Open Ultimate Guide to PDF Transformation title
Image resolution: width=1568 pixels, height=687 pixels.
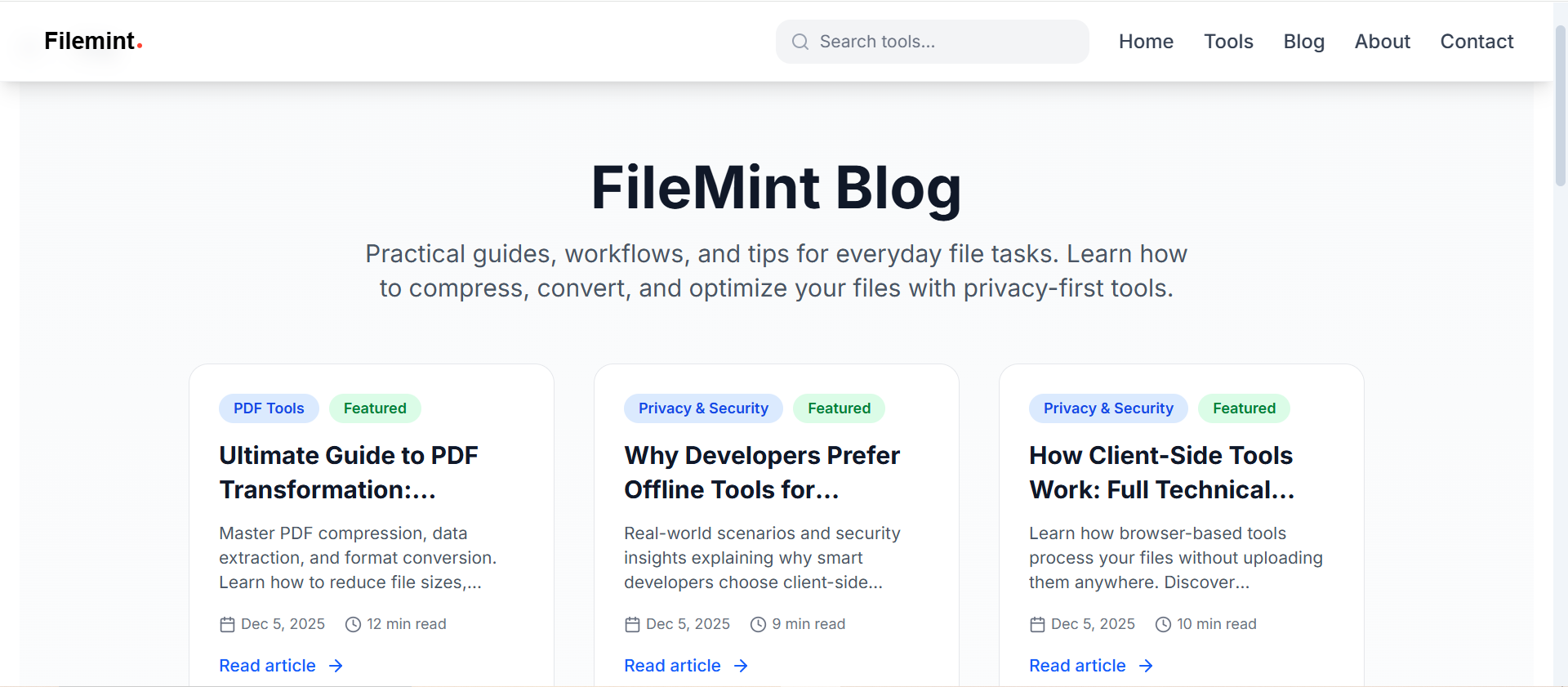(349, 472)
